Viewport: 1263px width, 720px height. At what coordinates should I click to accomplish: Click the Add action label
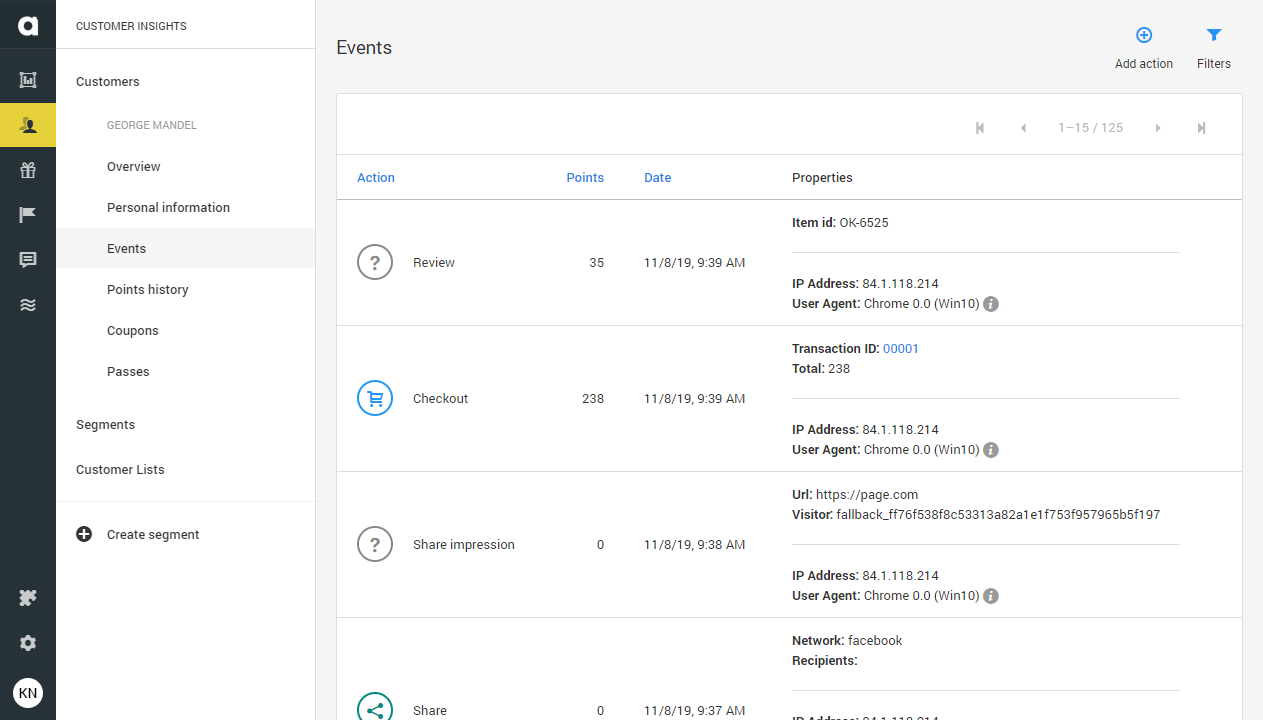coord(1144,64)
